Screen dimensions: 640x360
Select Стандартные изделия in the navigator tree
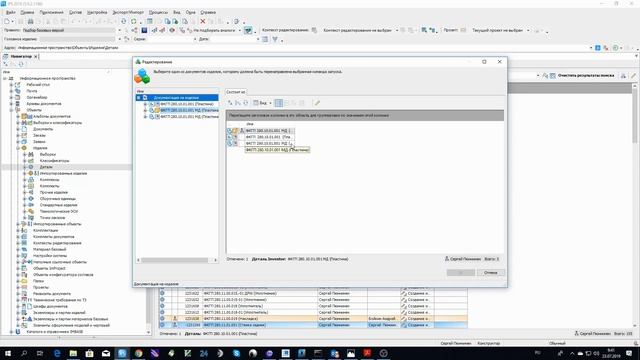[58, 205]
